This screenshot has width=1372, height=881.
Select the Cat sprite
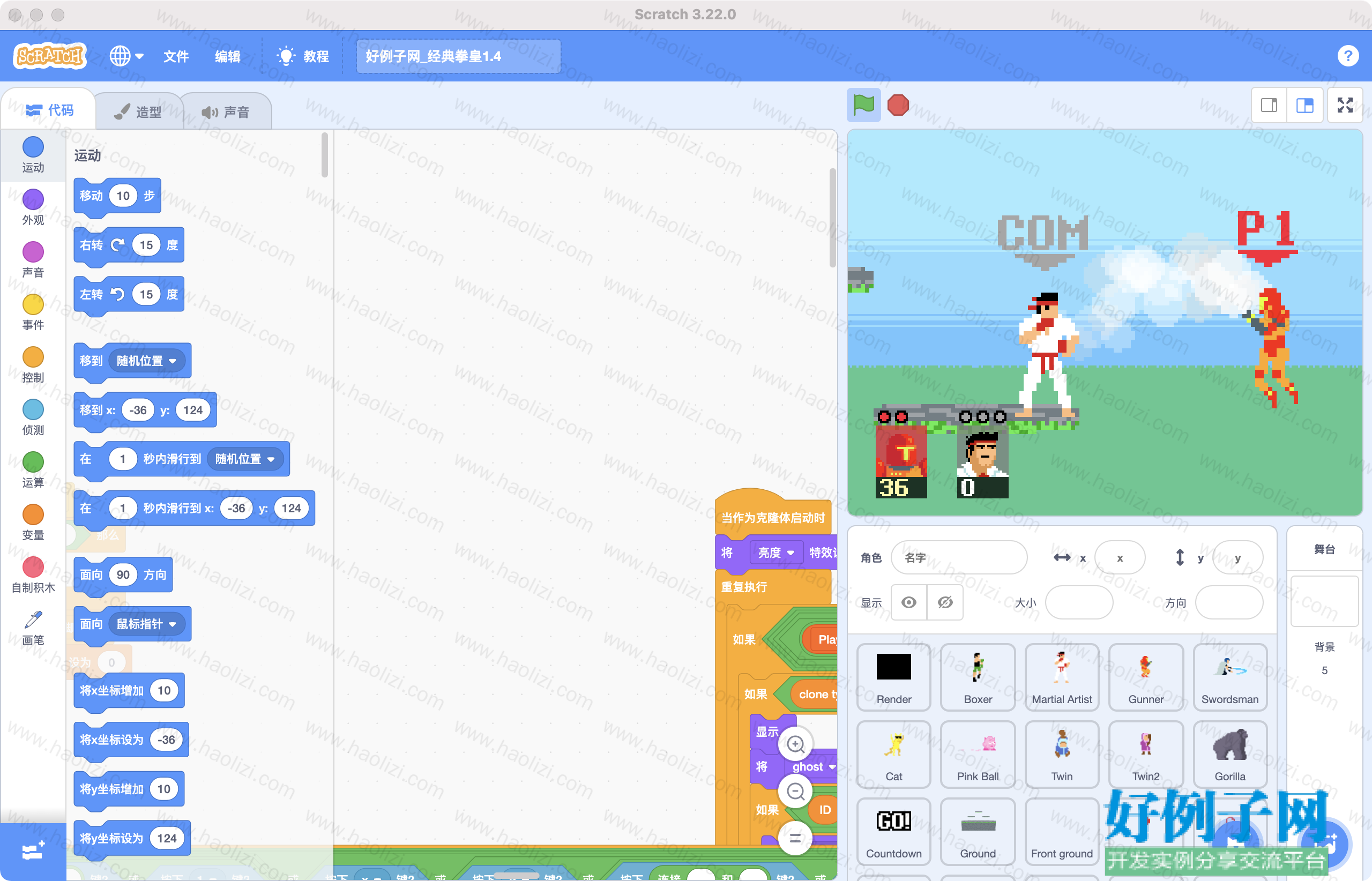(894, 754)
